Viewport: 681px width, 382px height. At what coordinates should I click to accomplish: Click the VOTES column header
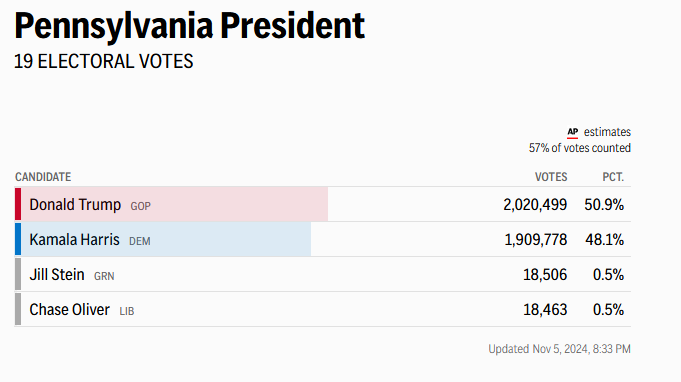pyautogui.click(x=551, y=177)
